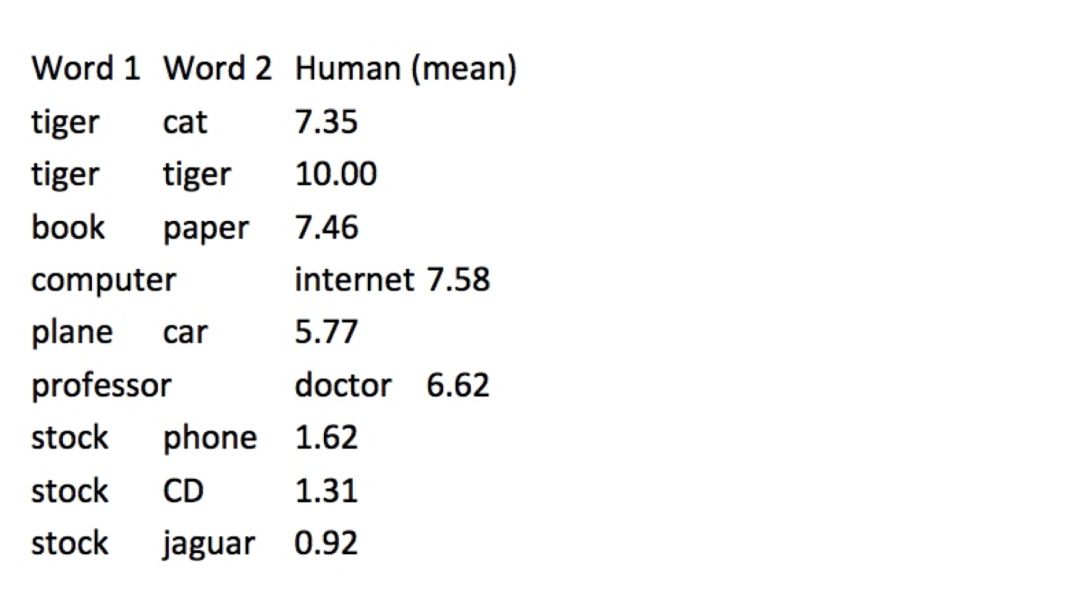This screenshot has height=590, width=1080.
Task: Click the value 10.00 in tiger row
Action: click(336, 174)
